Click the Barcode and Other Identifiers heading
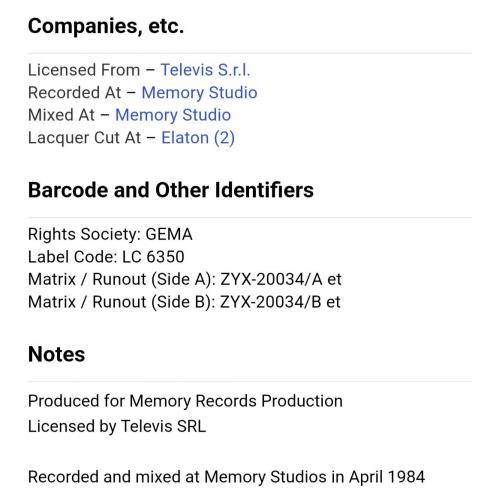Viewport: 500px width, 500px height. [171, 190]
